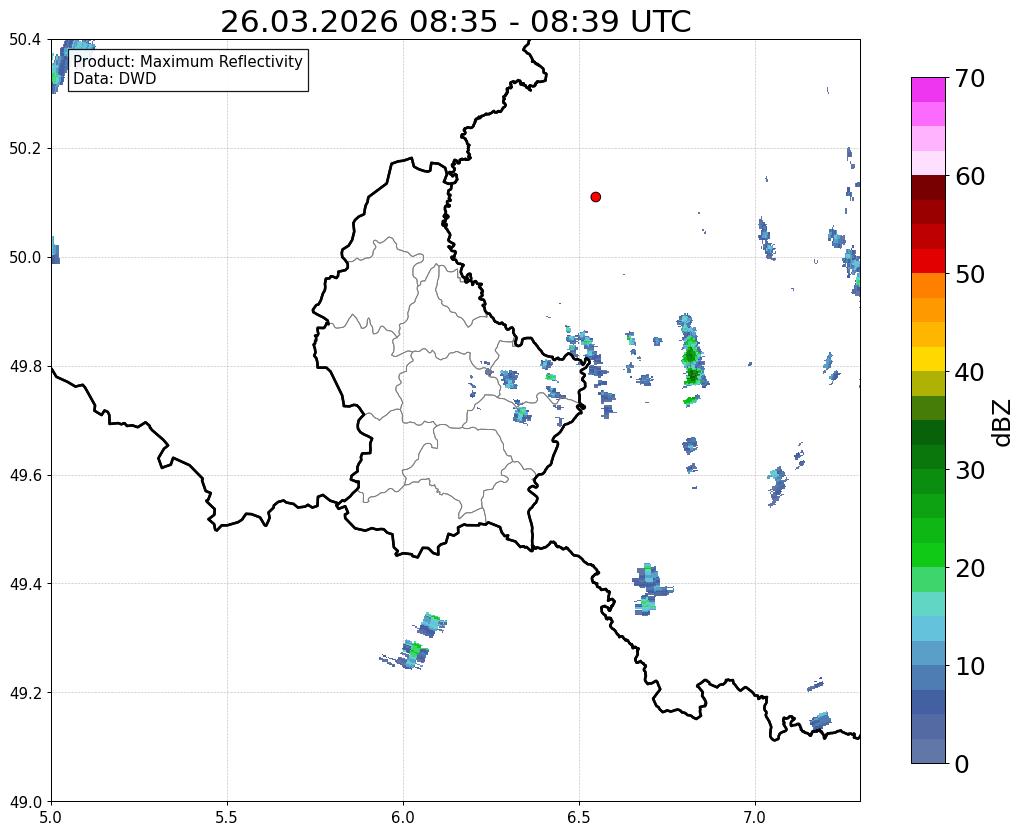Click the radar echo cluster near 6.05°E, 49.3°N
1023x834 pixels.
[x=414, y=643]
